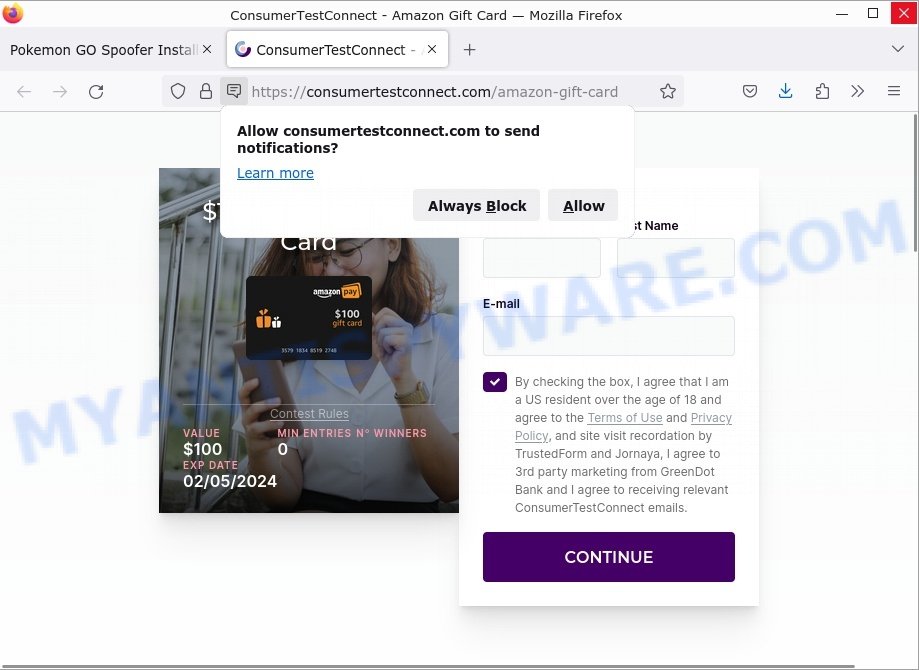Open a new tab with plus

pyautogui.click(x=469, y=50)
